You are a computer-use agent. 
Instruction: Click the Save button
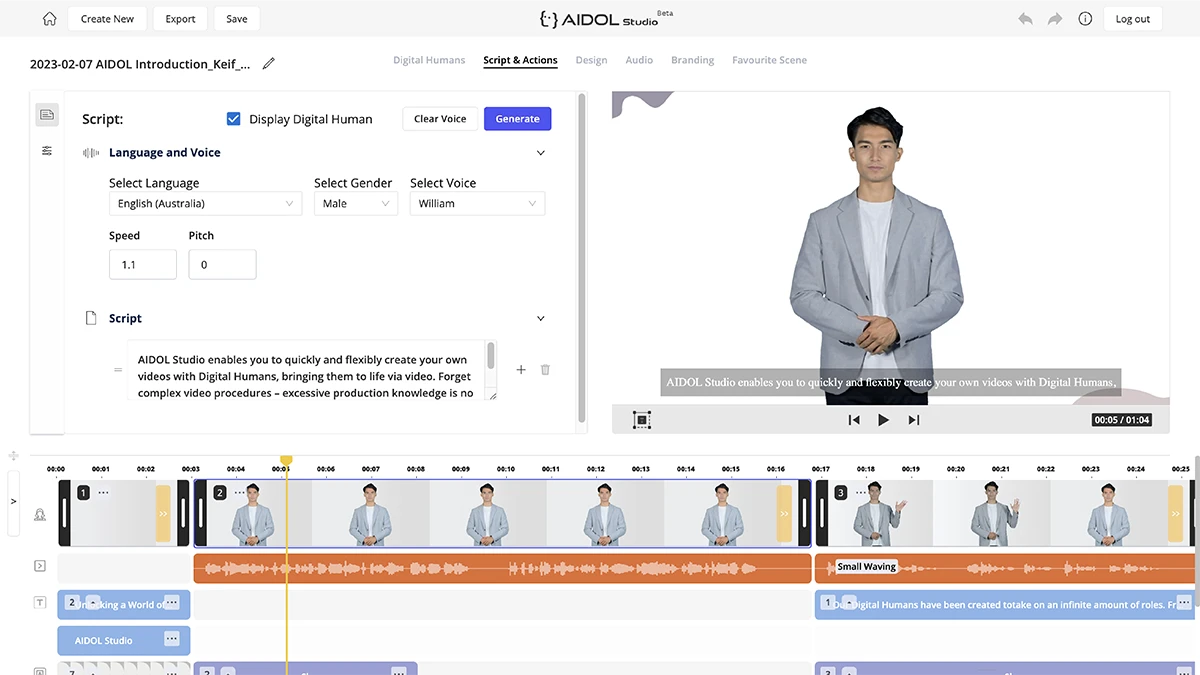click(237, 19)
